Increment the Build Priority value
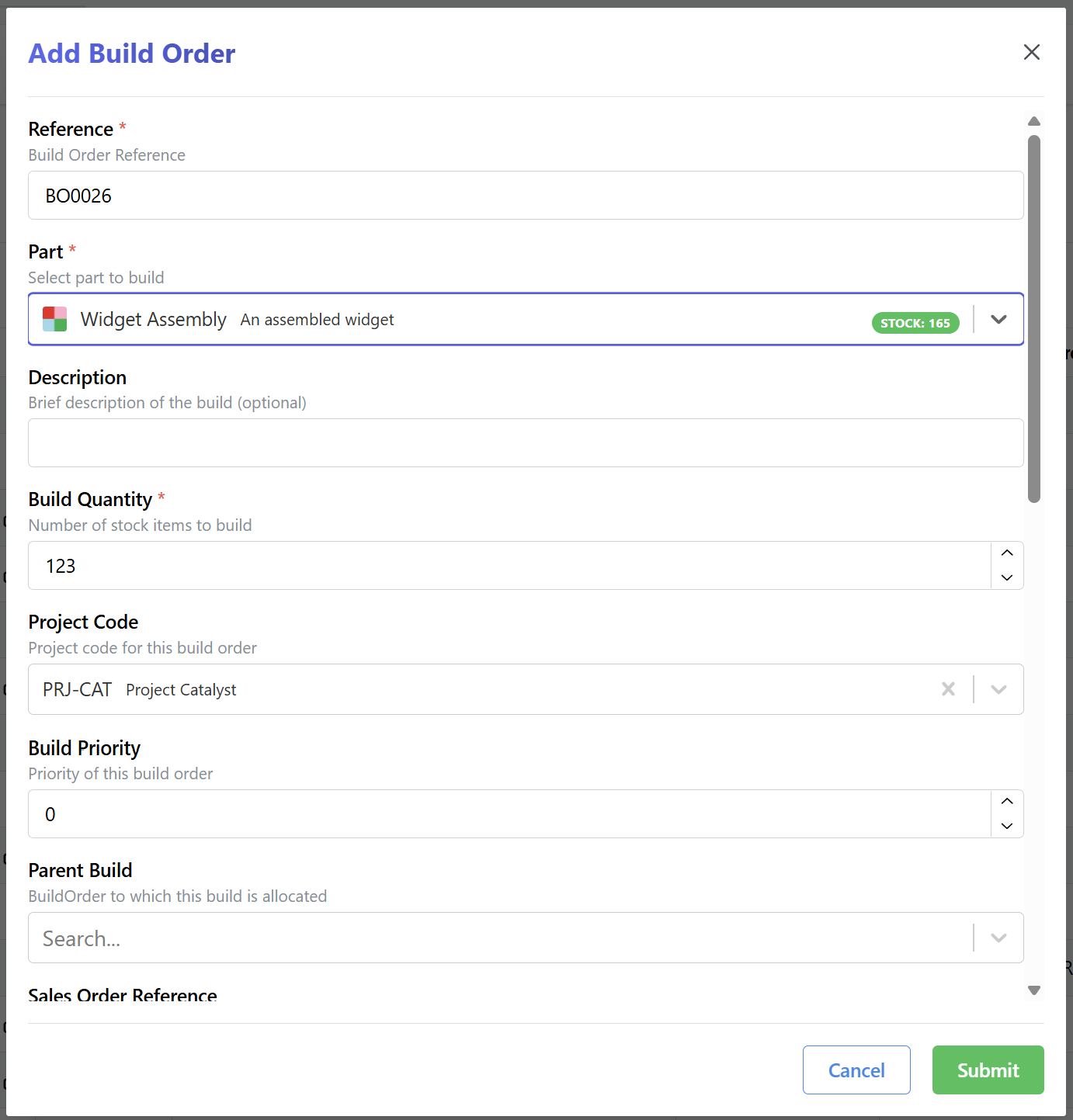1073x1120 pixels. tap(1006, 802)
